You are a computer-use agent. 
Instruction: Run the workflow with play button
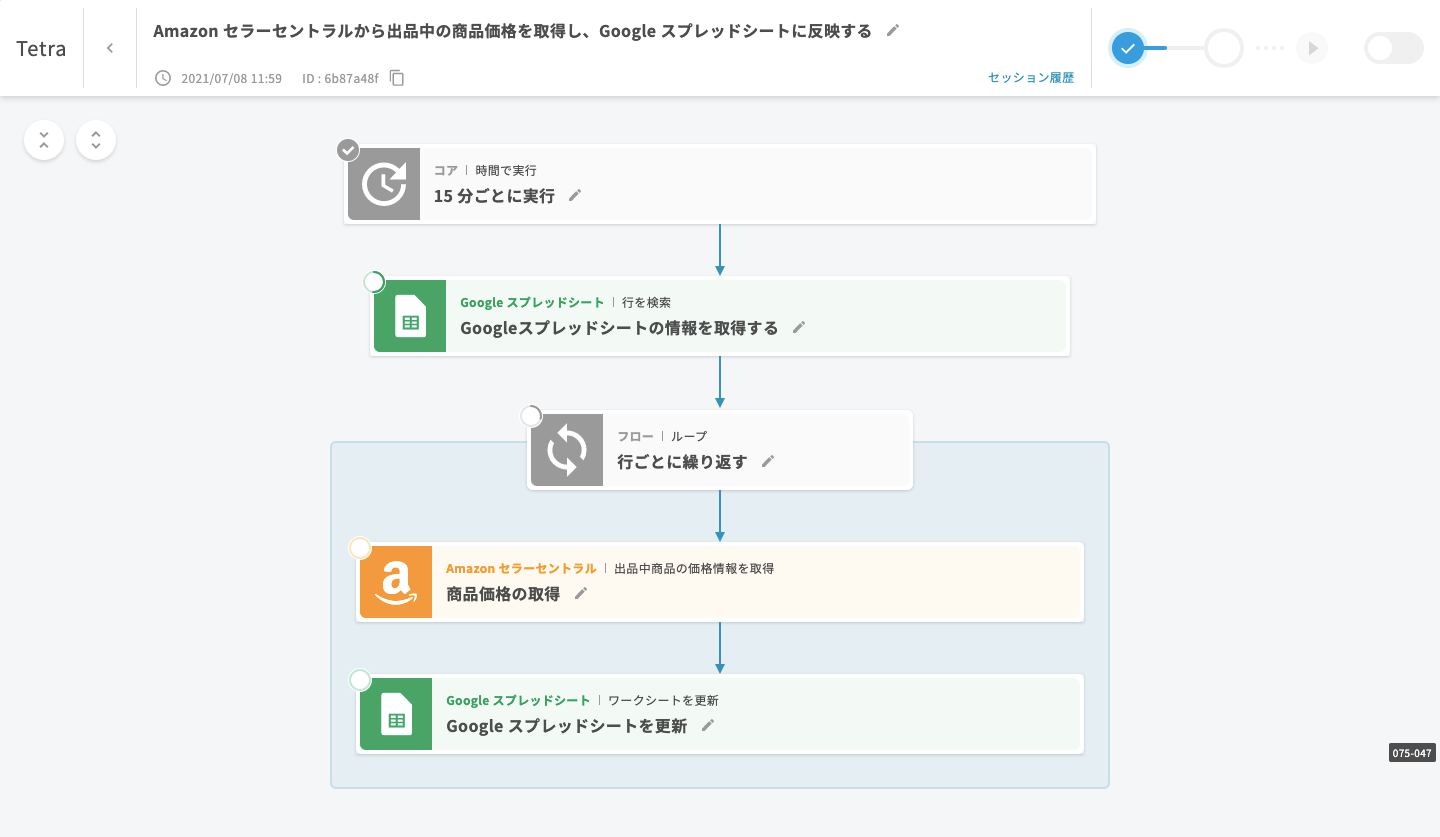click(x=1312, y=48)
